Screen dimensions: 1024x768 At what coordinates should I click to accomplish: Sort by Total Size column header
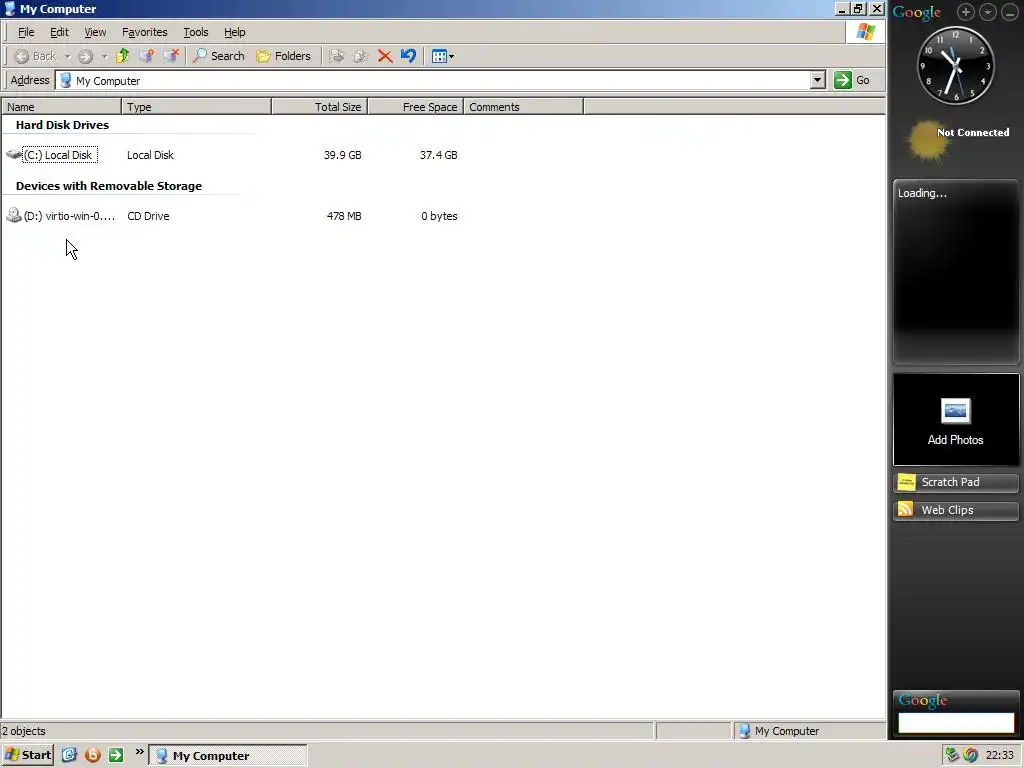coord(319,106)
